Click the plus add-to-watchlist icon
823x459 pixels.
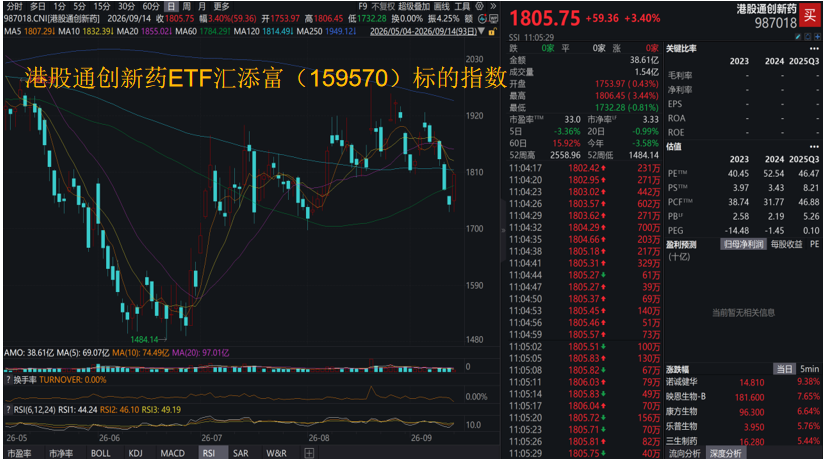click(817, 37)
